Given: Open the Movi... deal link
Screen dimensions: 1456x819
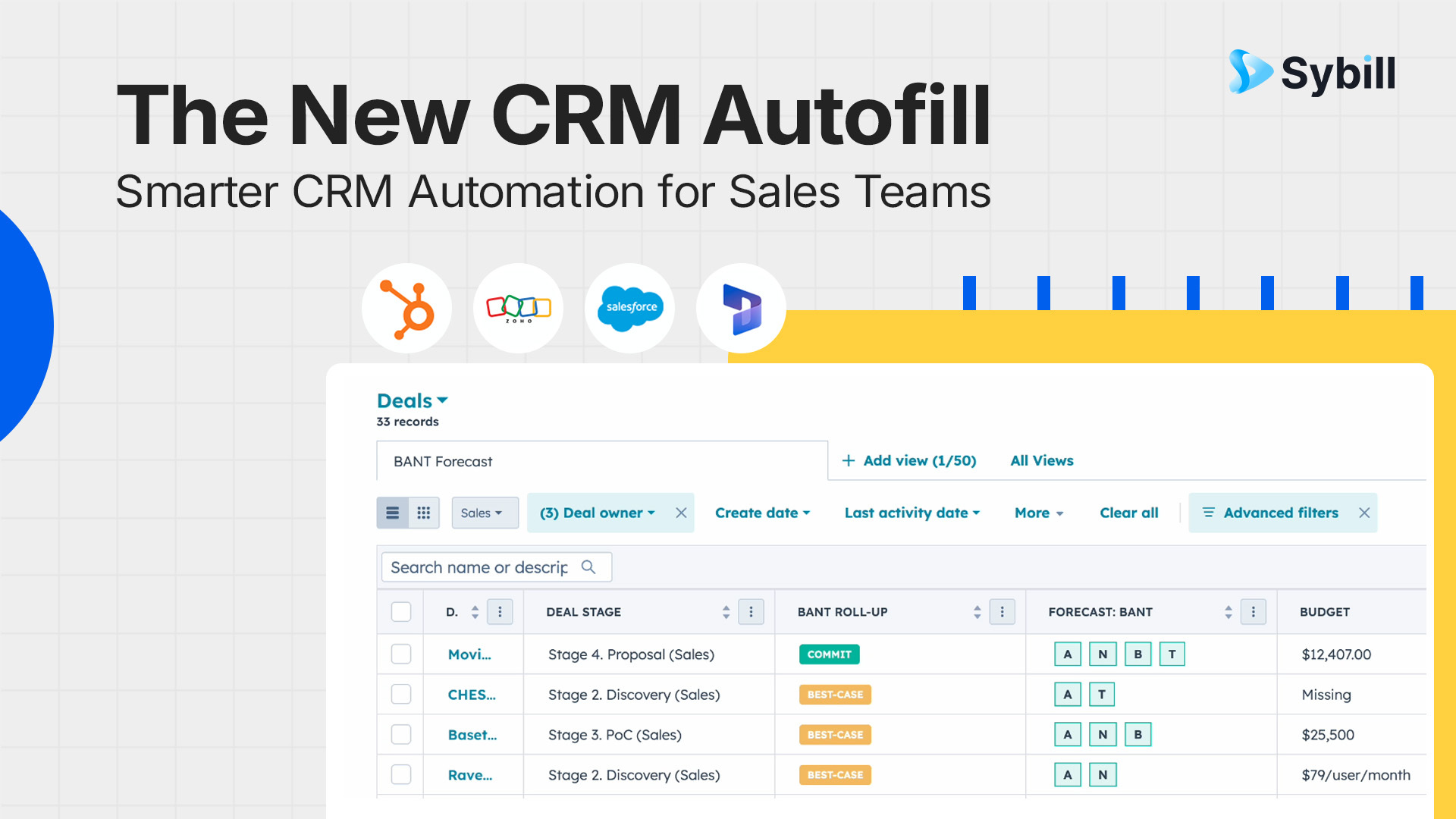Looking at the screenshot, I should [x=469, y=654].
